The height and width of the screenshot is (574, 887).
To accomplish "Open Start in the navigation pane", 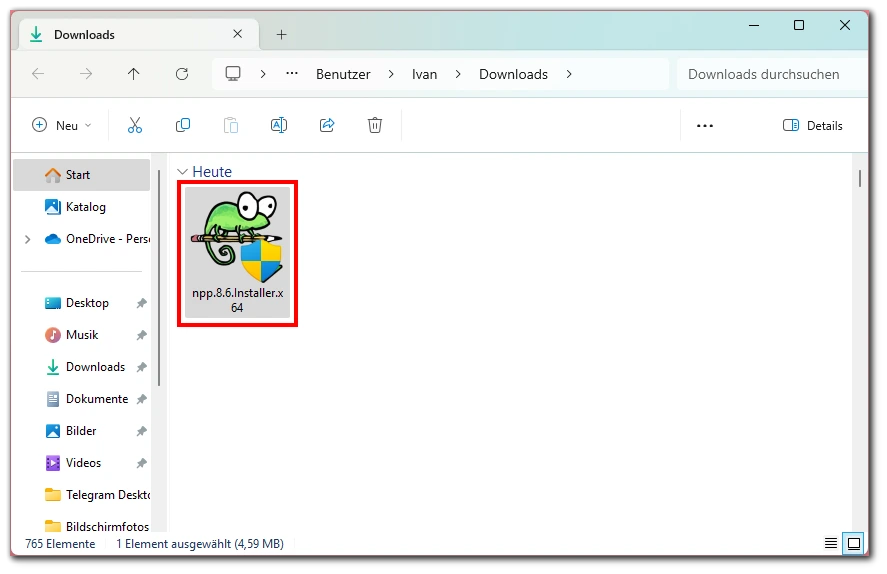I will pos(81,175).
